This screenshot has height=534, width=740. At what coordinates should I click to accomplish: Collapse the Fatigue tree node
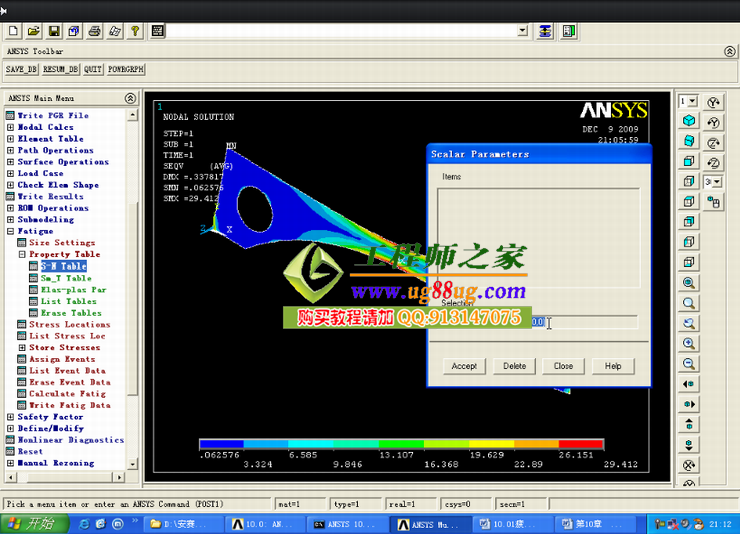[10, 231]
